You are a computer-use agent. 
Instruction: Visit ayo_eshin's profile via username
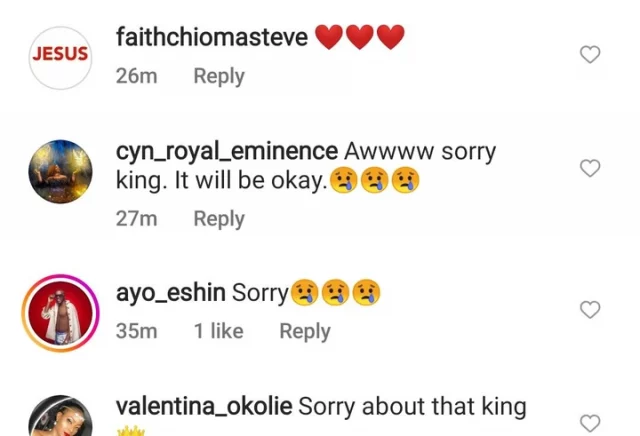[x=171, y=293]
